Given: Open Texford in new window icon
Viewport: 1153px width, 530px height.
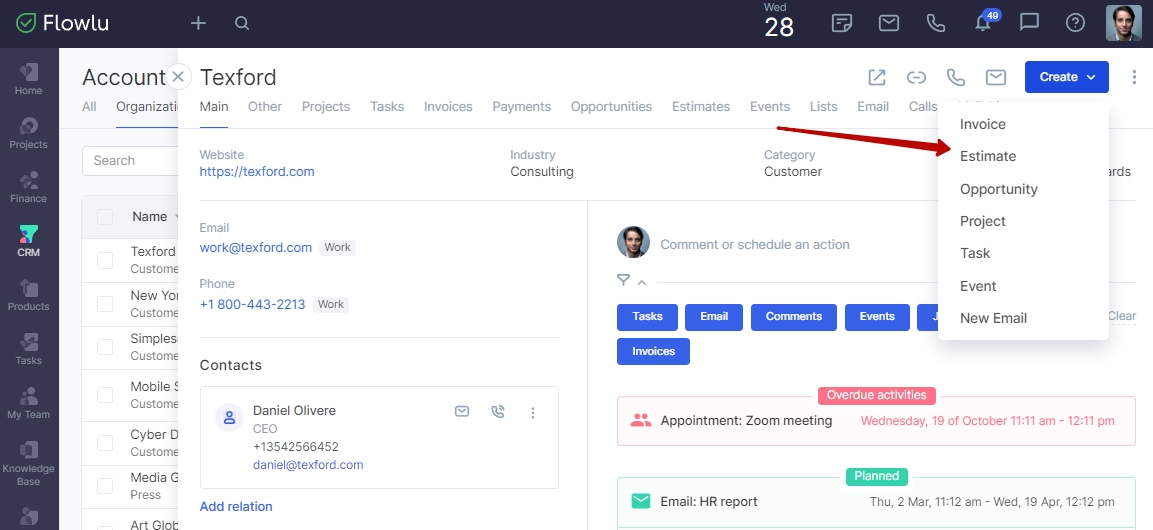Looking at the screenshot, I should click(x=877, y=77).
